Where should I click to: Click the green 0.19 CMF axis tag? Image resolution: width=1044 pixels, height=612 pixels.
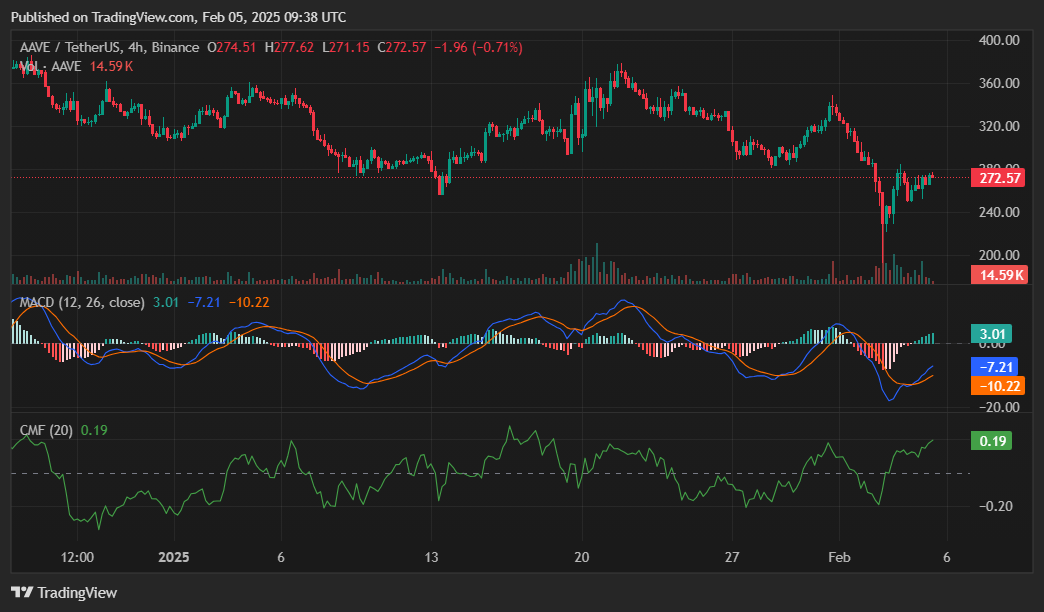[991, 441]
